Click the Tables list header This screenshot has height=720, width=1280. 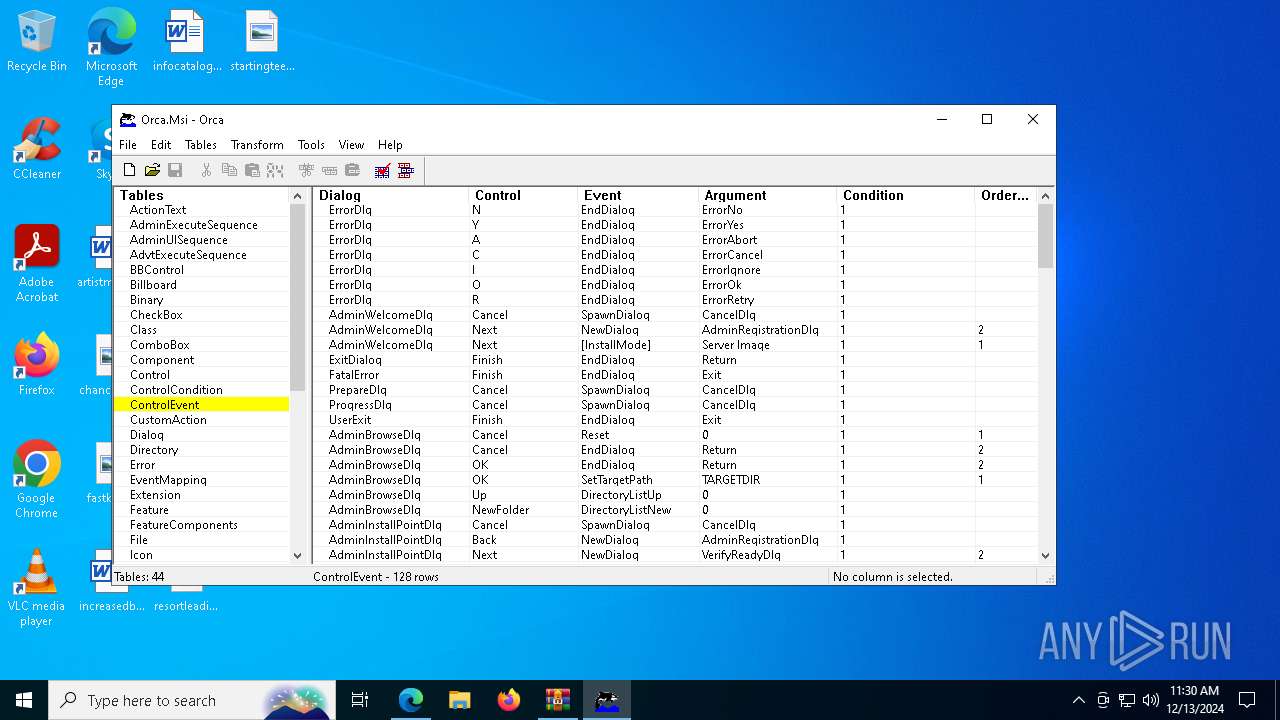(202, 195)
